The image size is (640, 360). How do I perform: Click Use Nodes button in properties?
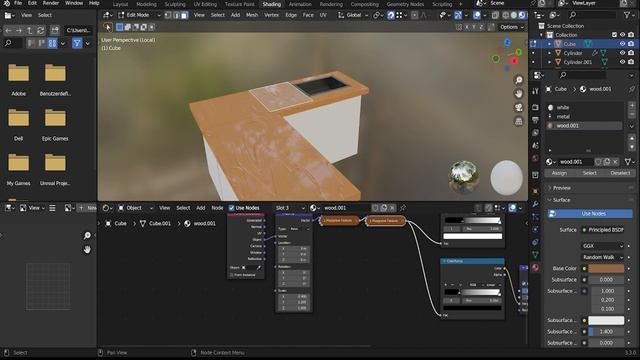pos(590,213)
